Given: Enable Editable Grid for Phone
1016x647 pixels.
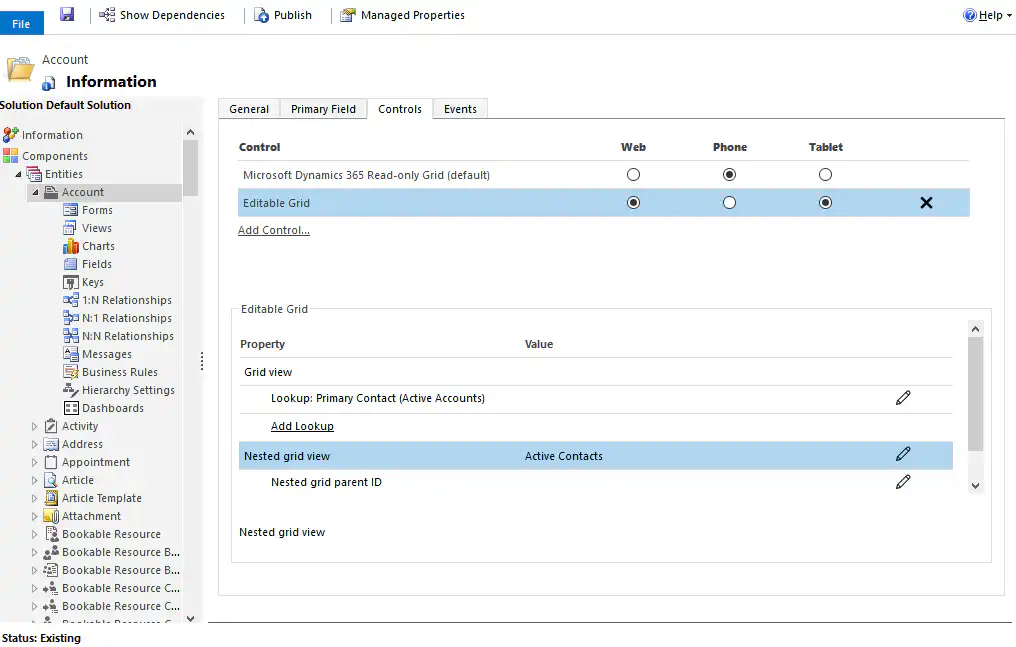Looking at the screenshot, I should [x=729, y=202].
